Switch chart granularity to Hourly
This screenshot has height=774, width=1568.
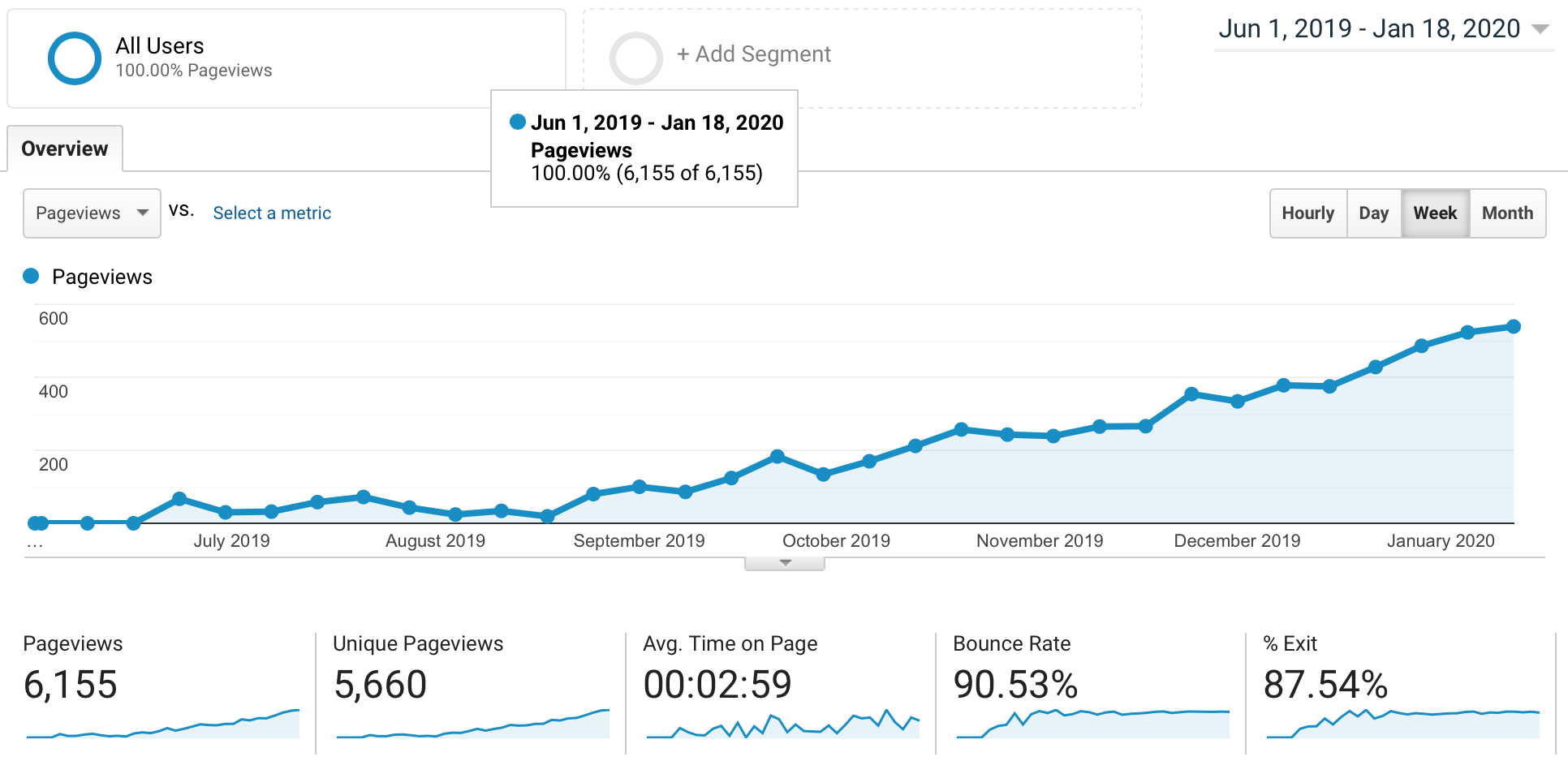[x=1308, y=213]
